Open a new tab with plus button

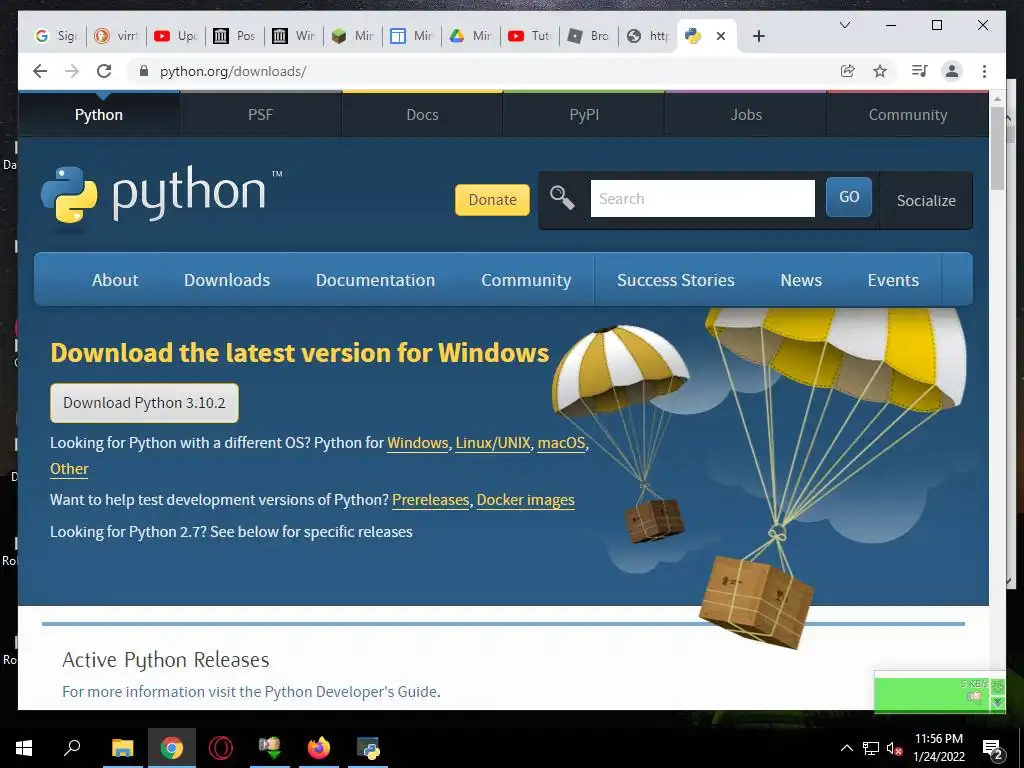(x=758, y=36)
